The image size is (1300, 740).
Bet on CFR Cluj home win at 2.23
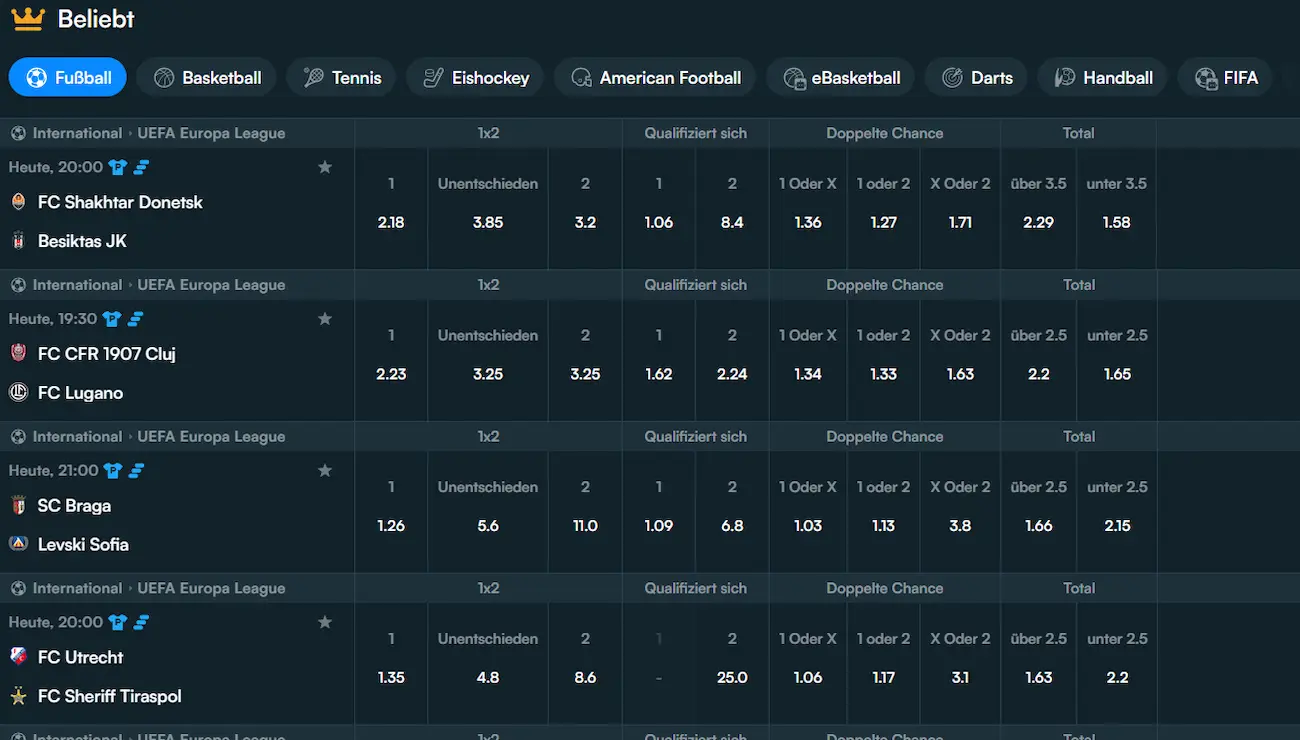pos(391,360)
